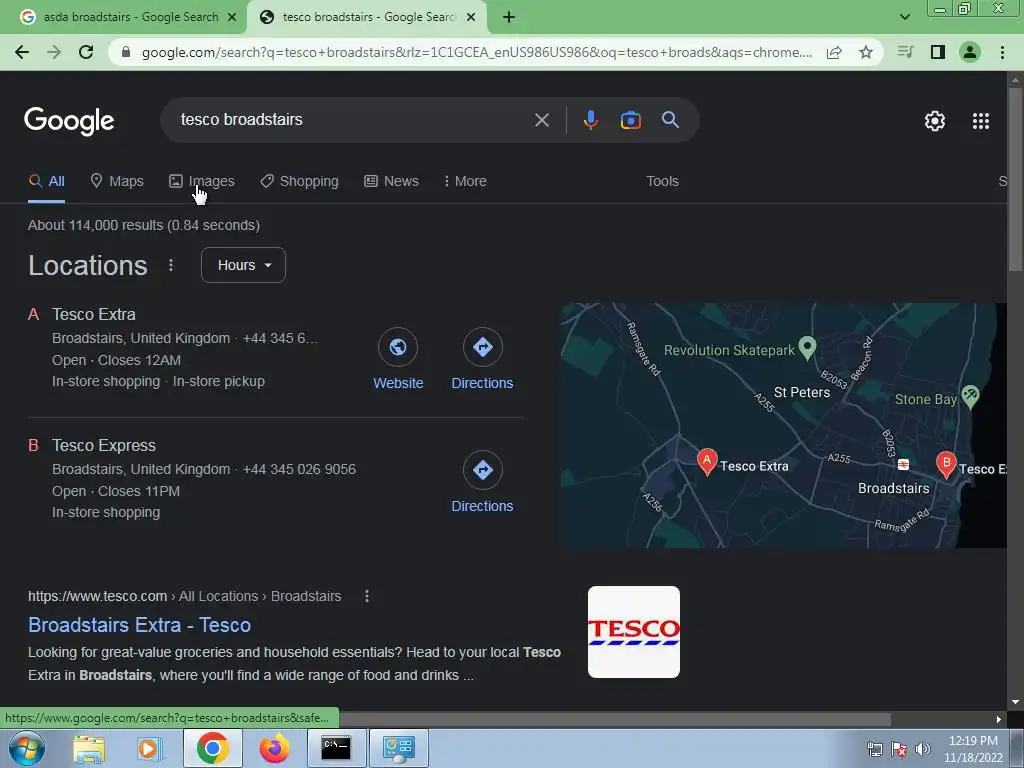This screenshot has width=1024, height=768.
Task: Open Windows Media Player from the taskbar
Action: pyautogui.click(x=150, y=748)
